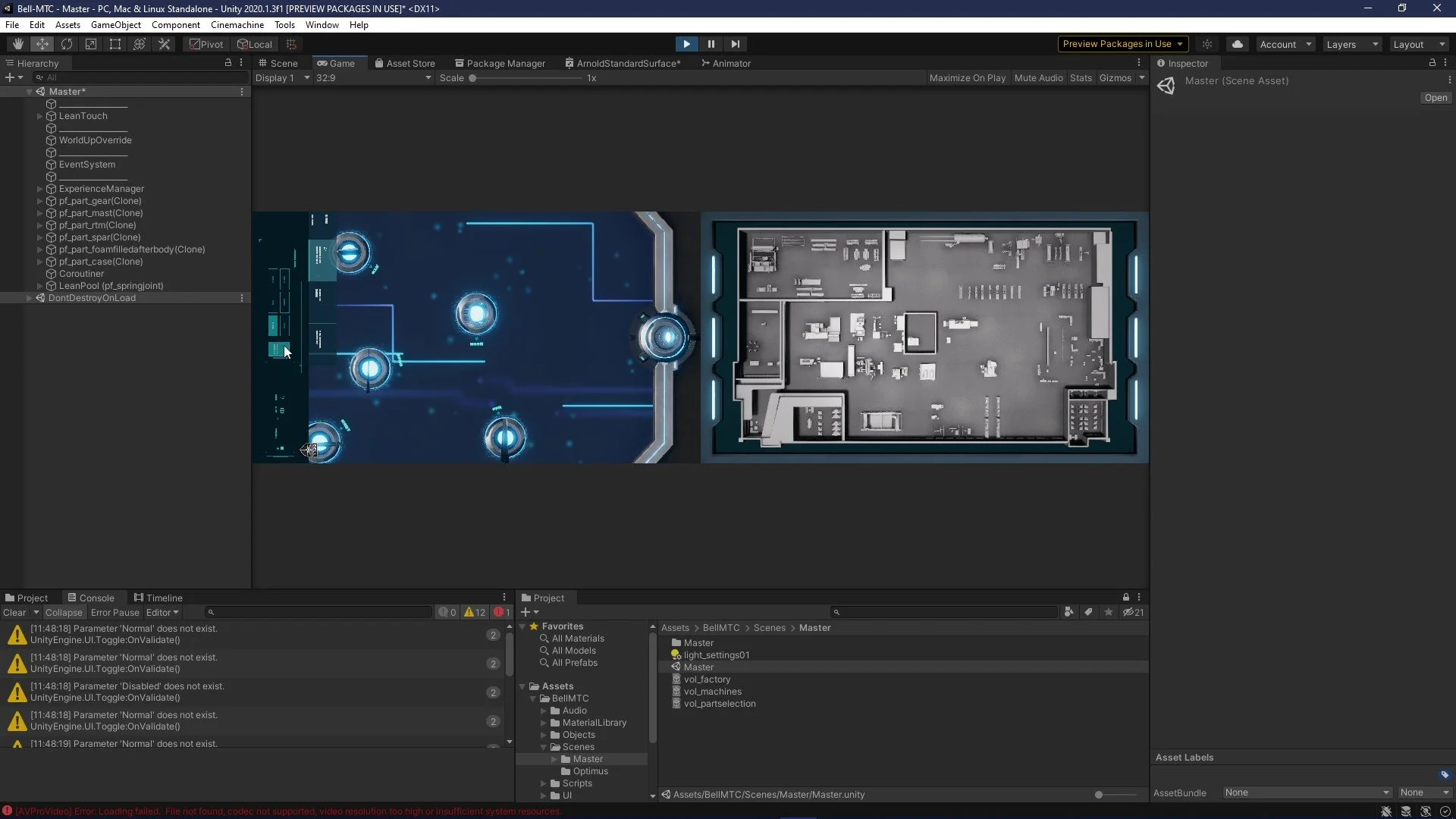The width and height of the screenshot is (1456, 819).
Task: Select vol_factory asset in Project
Action: pos(707,679)
